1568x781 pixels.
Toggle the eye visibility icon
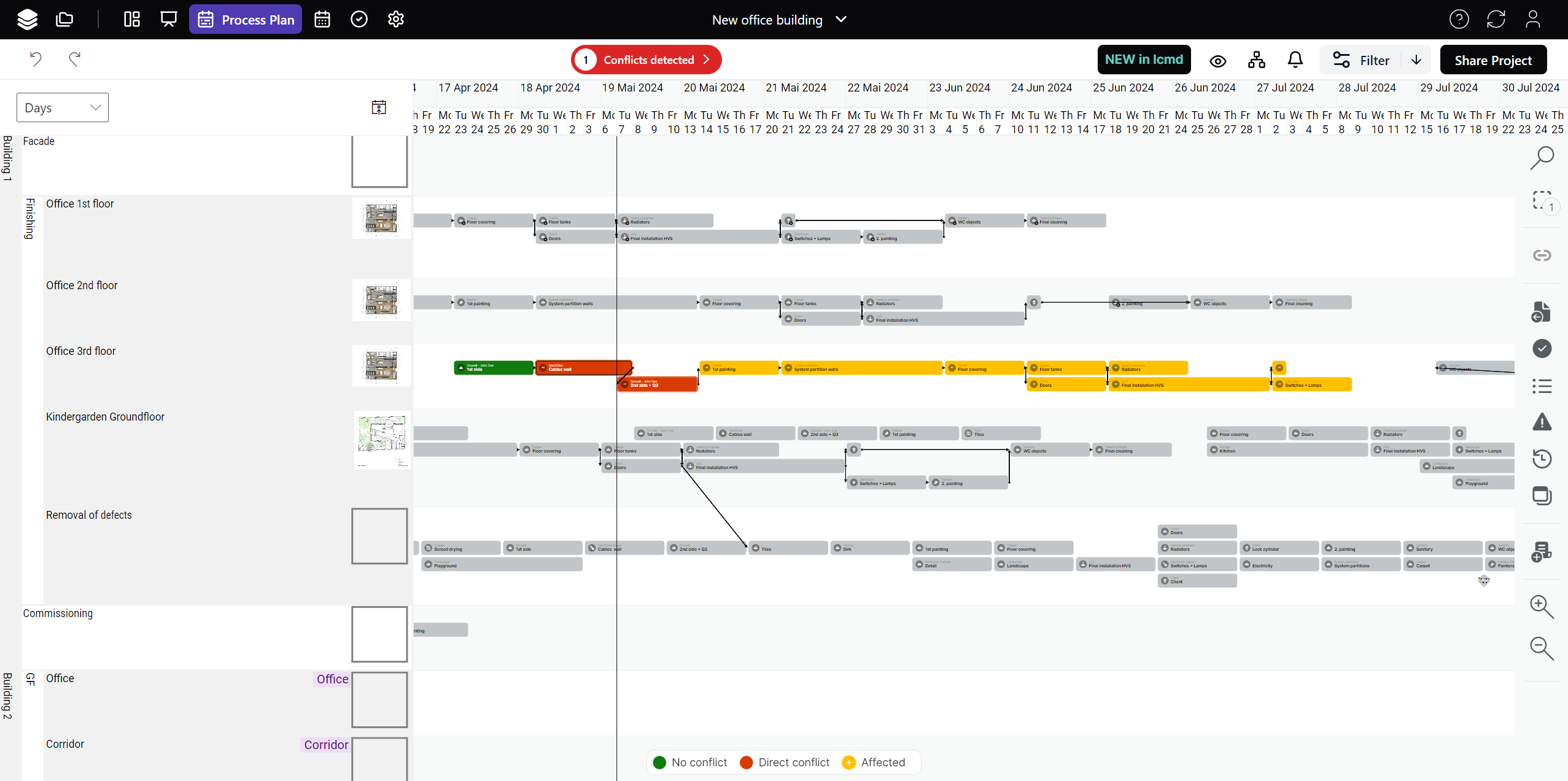click(x=1218, y=61)
